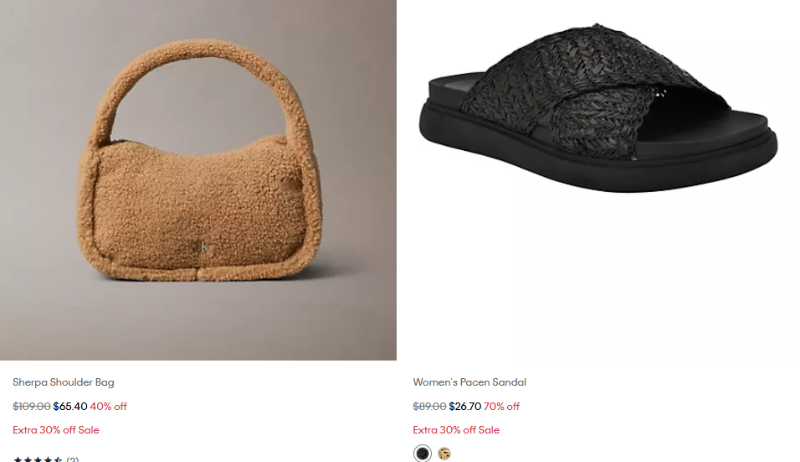The width and height of the screenshot is (800, 462).
Task: Open the black Pacen Sandal product image
Action: click(x=598, y=180)
